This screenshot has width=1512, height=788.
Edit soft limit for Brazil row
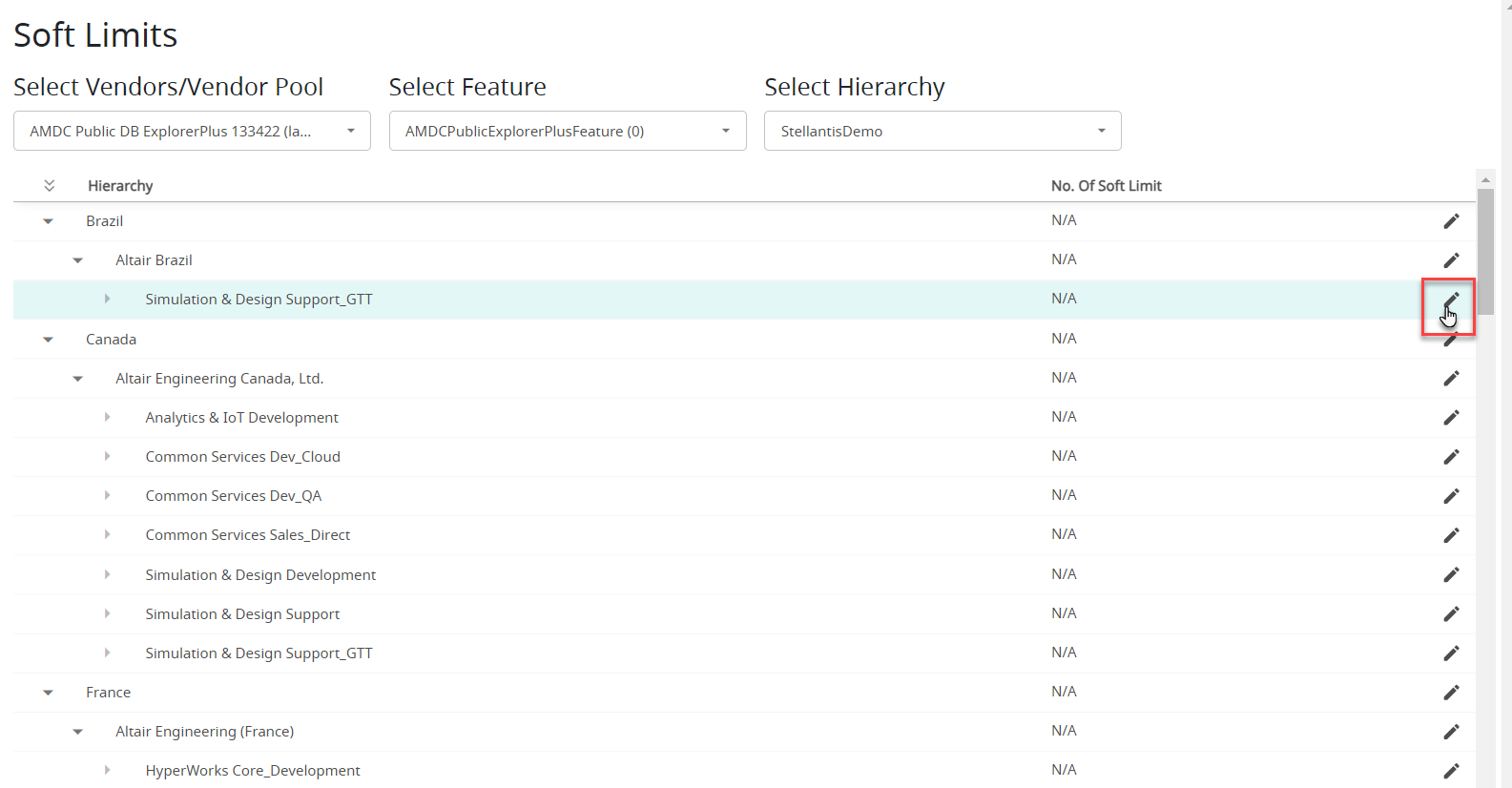(x=1451, y=221)
